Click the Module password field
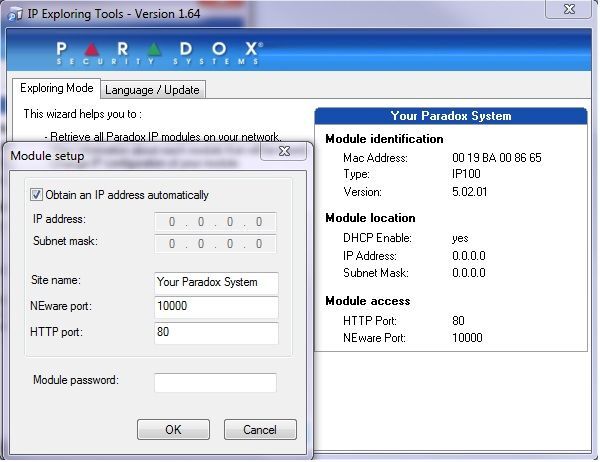 [215, 383]
